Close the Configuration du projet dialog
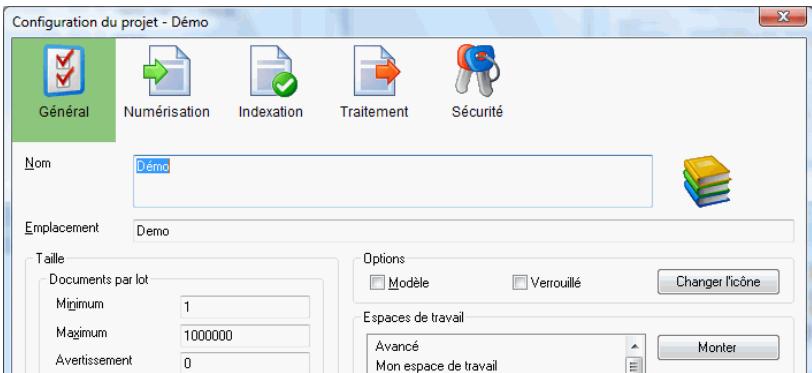 (783, 18)
